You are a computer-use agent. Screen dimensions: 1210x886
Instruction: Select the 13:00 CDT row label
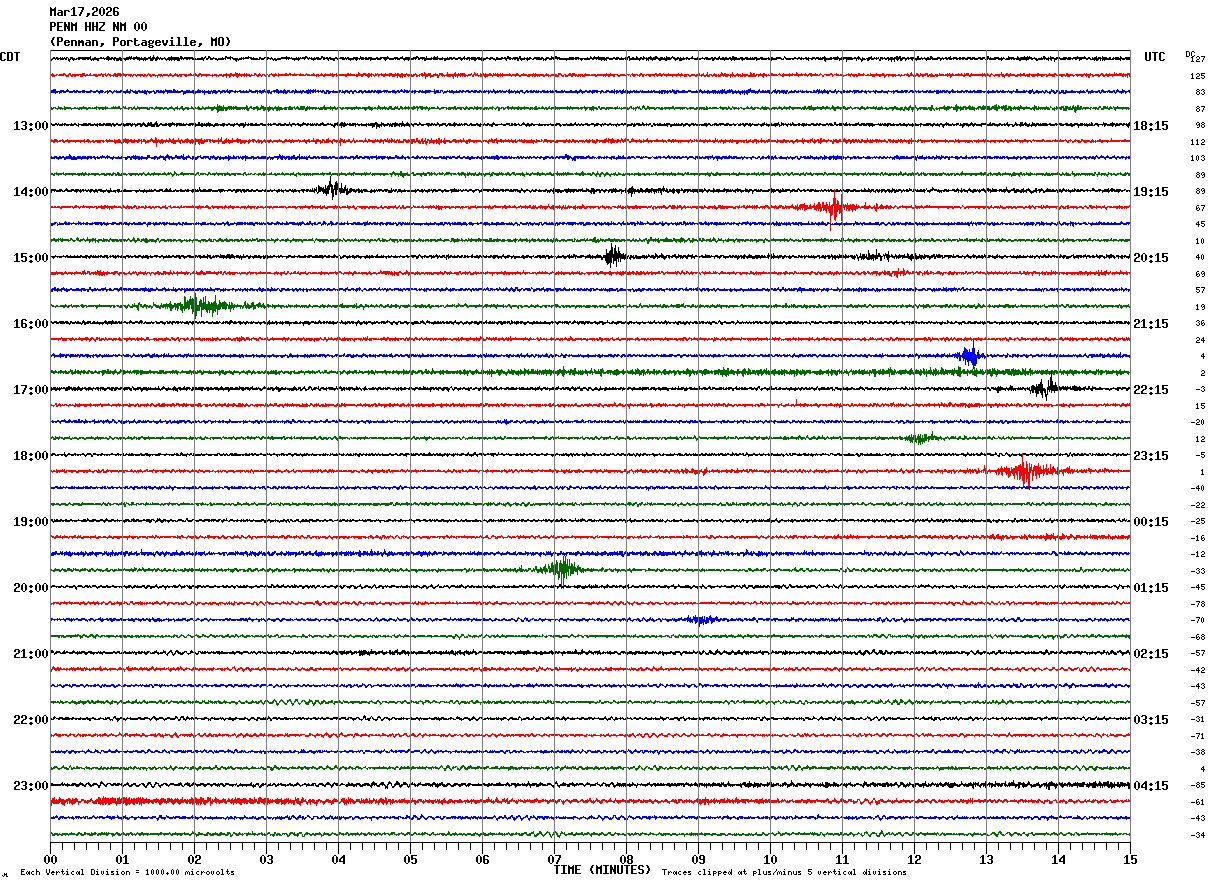[x=30, y=126]
